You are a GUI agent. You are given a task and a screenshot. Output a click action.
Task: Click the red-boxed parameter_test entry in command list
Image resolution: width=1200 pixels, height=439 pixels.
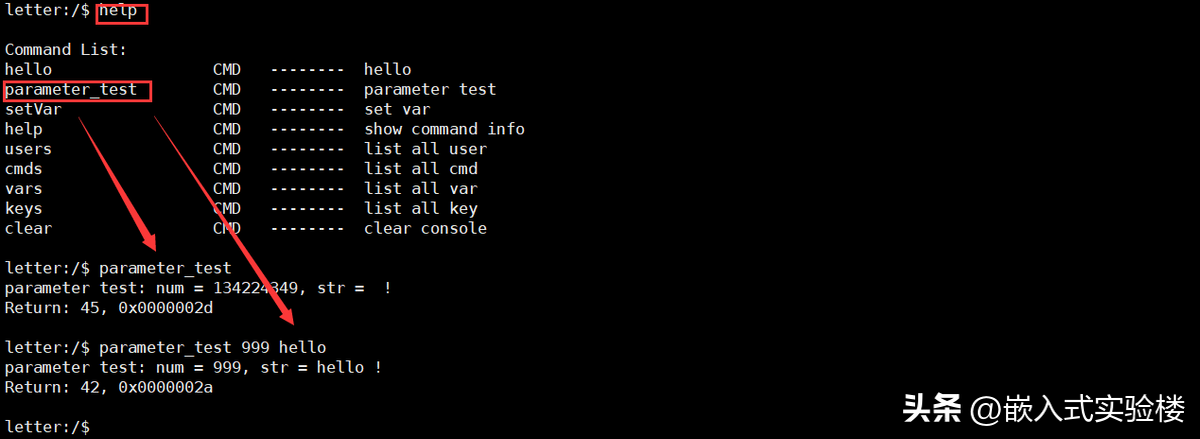click(71, 90)
